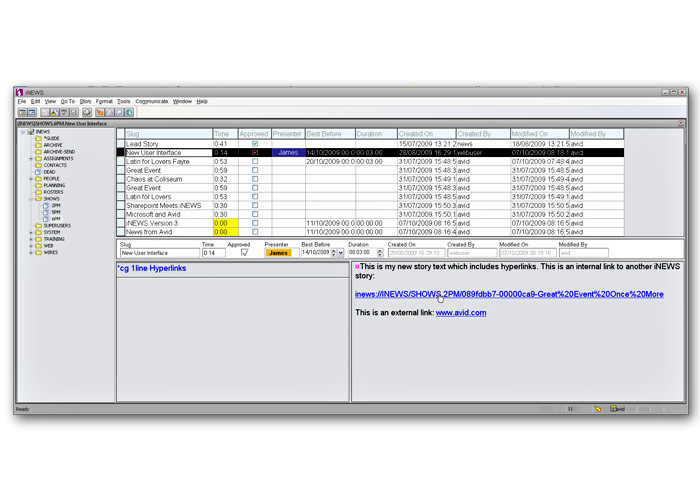The width and height of the screenshot is (700, 500).
Task: Click the Duration spinner in story form
Action: coord(380,253)
